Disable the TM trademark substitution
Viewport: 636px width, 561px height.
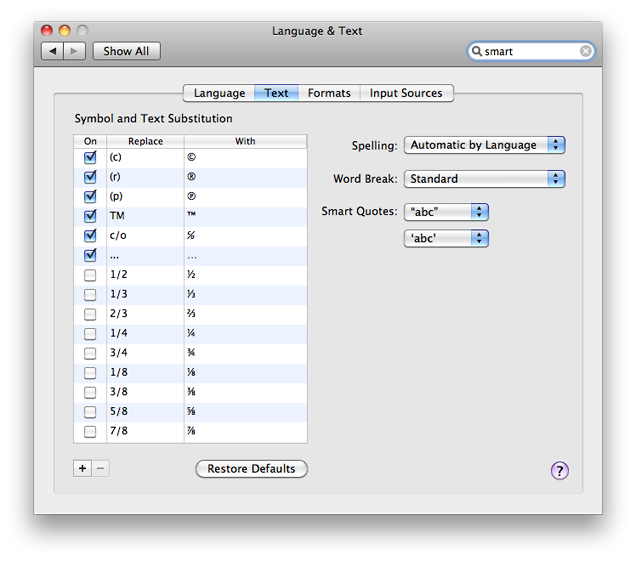90,216
